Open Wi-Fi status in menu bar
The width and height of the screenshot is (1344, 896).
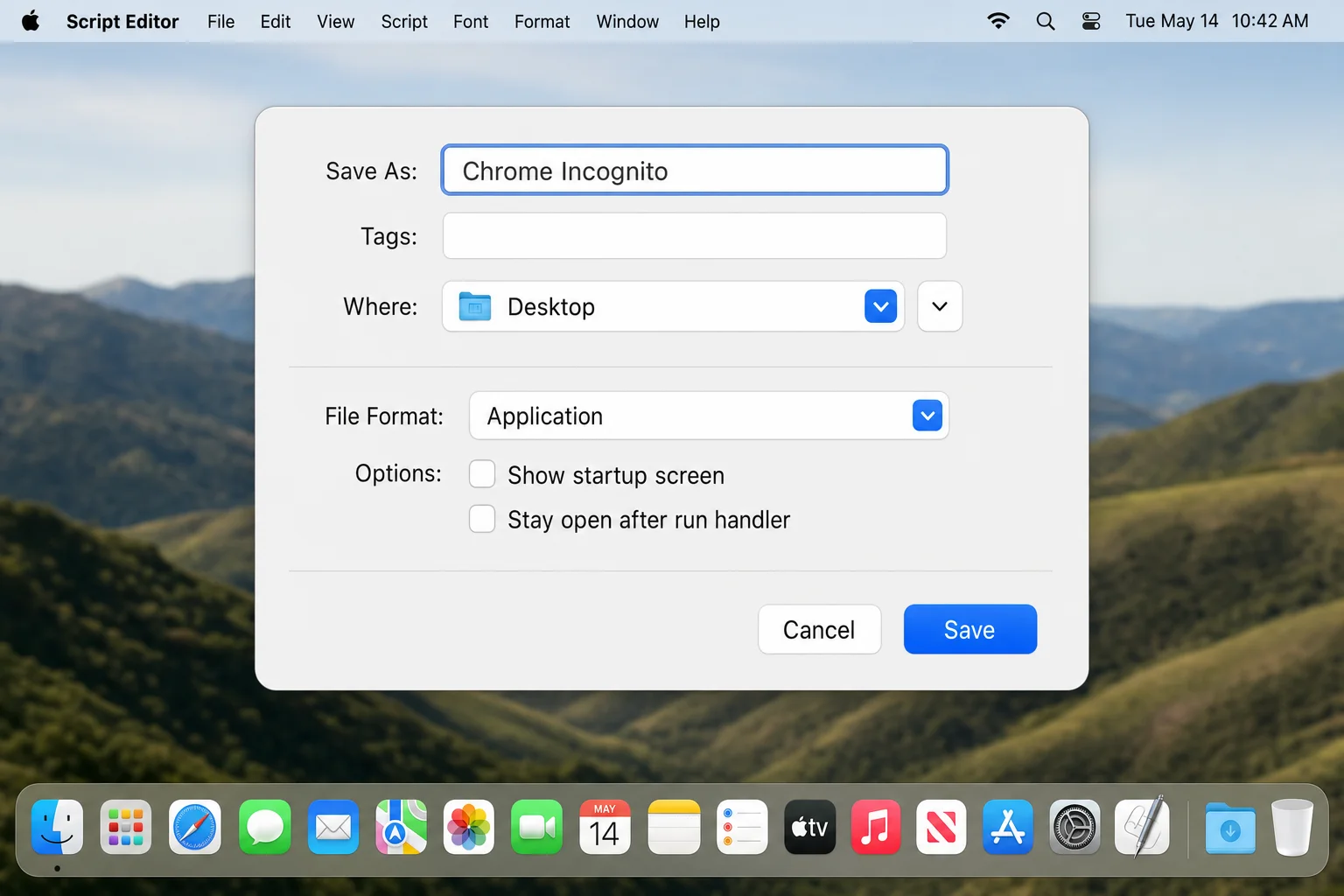tap(998, 21)
